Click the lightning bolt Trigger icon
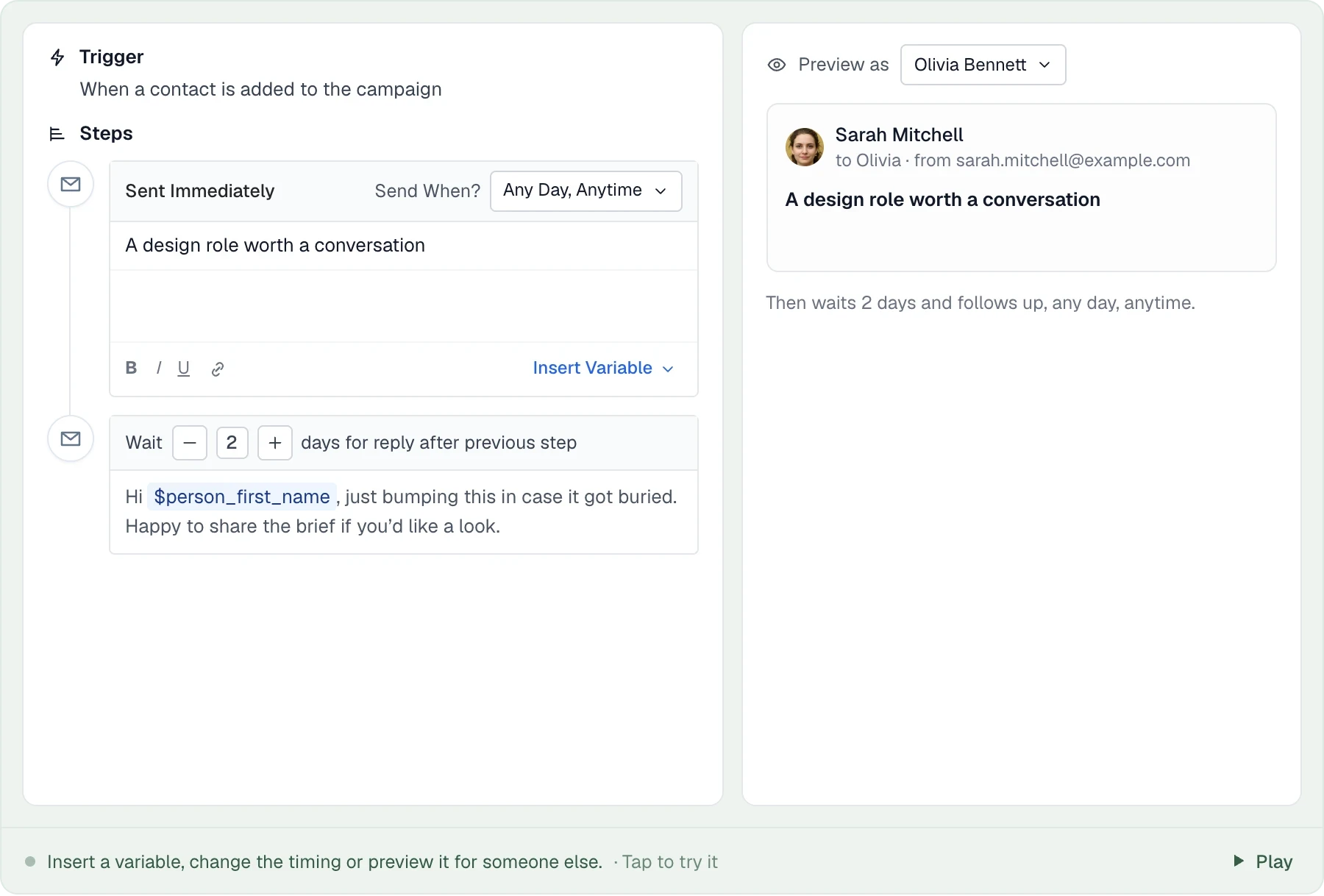1324x896 pixels. [x=57, y=57]
